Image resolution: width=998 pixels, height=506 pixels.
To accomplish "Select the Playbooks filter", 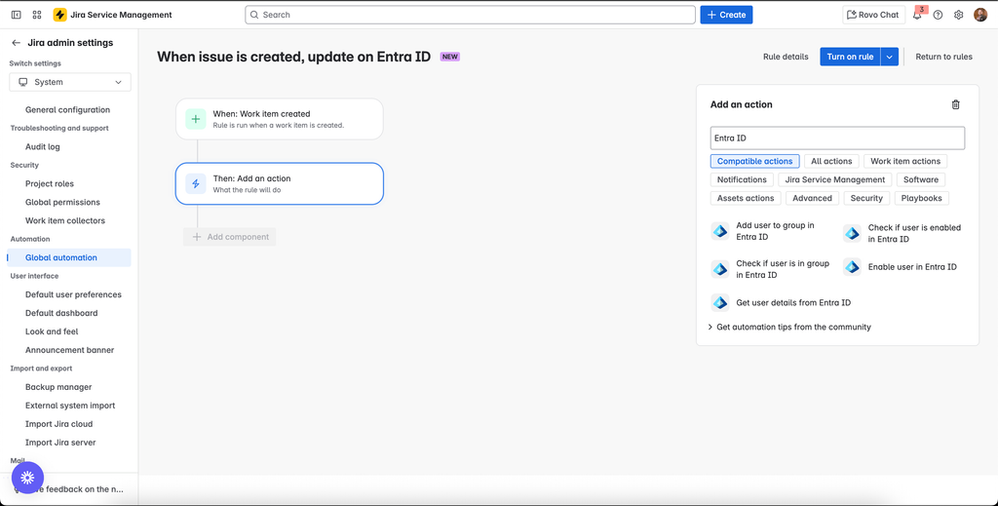I will (x=922, y=198).
